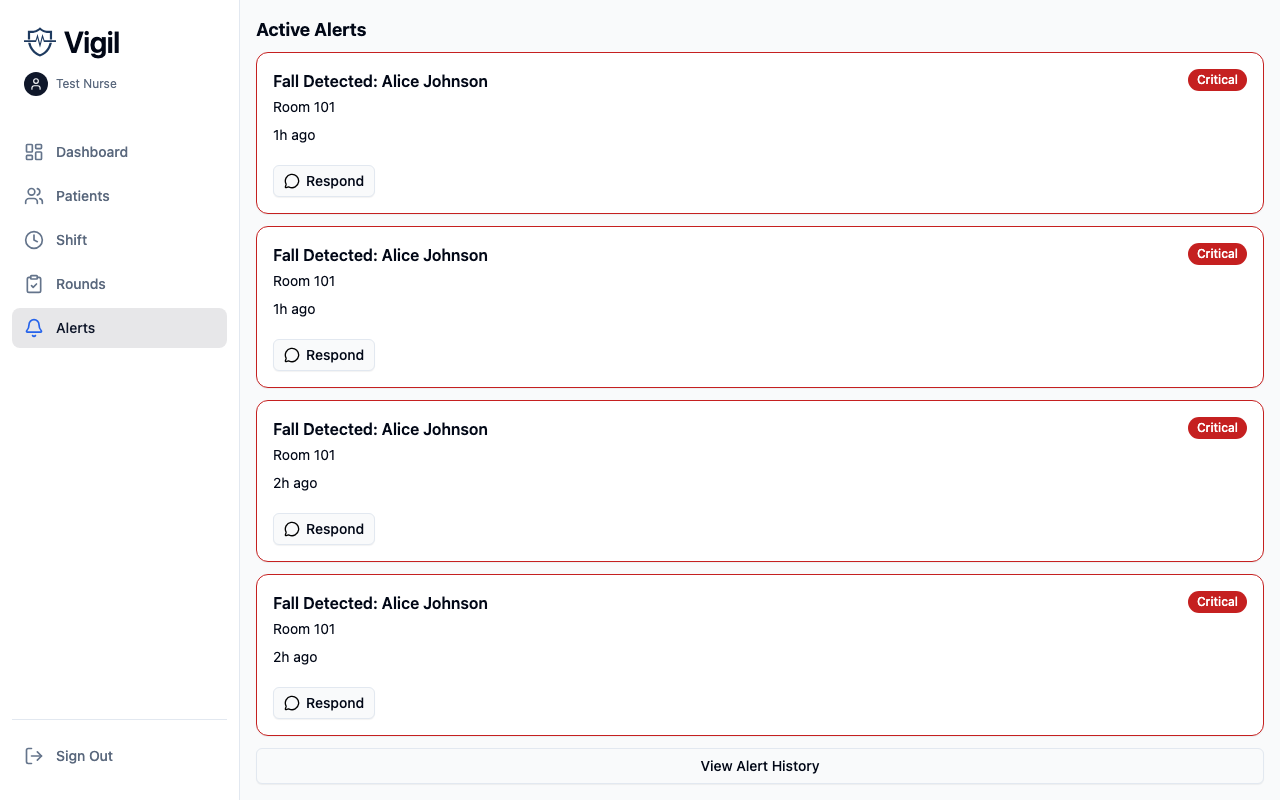Open View Alert History
Screen dimensions: 1280x800
(760, 766)
